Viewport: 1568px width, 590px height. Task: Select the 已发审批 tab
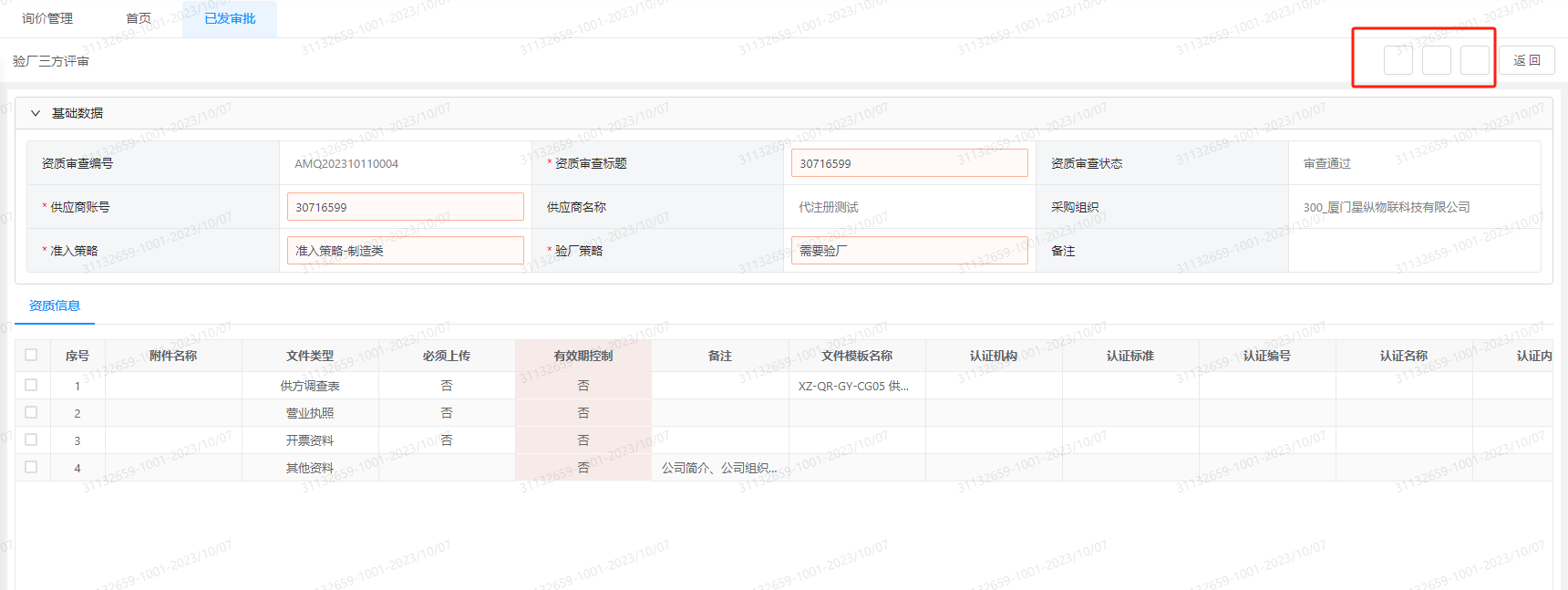[x=230, y=18]
